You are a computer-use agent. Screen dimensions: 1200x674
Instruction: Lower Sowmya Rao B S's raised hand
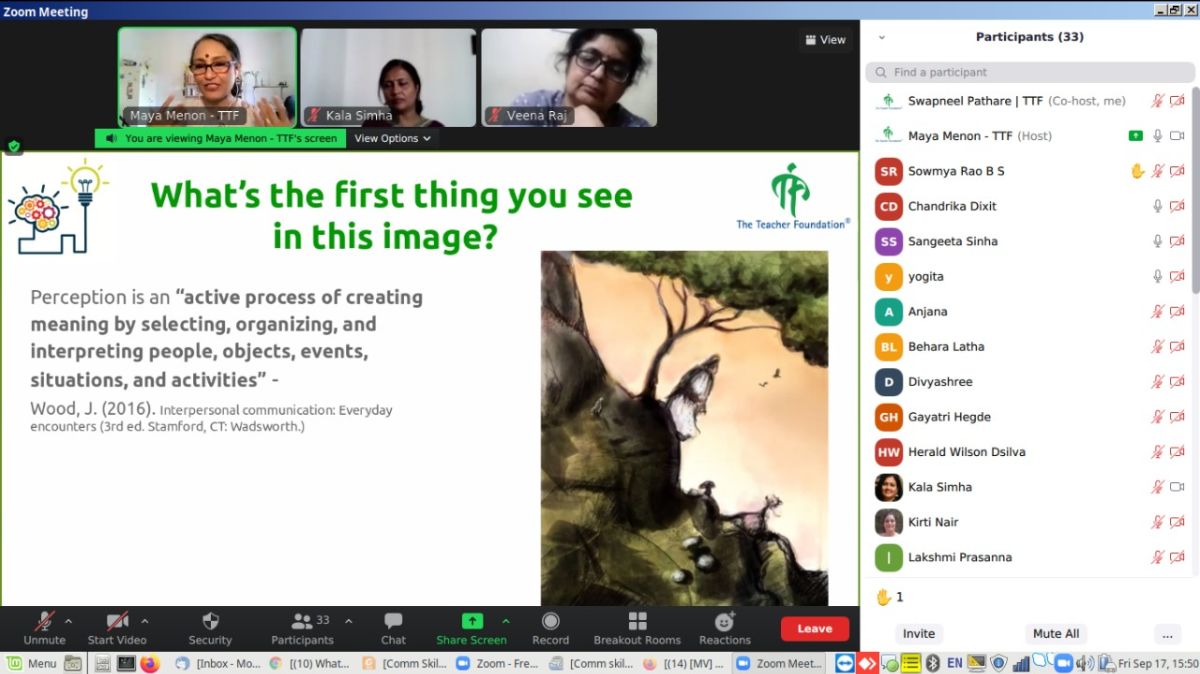tap(1137, 171)
